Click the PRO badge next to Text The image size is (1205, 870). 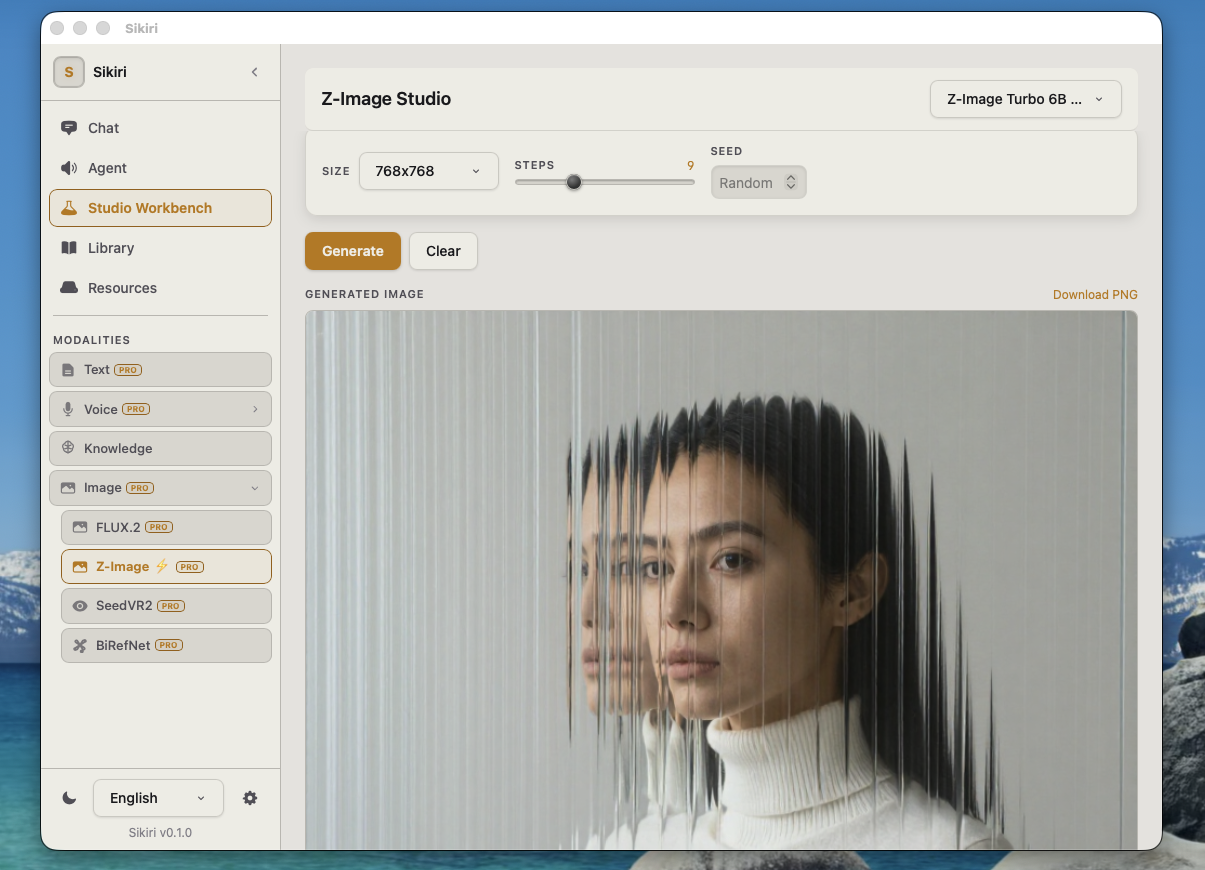point(128,370)
